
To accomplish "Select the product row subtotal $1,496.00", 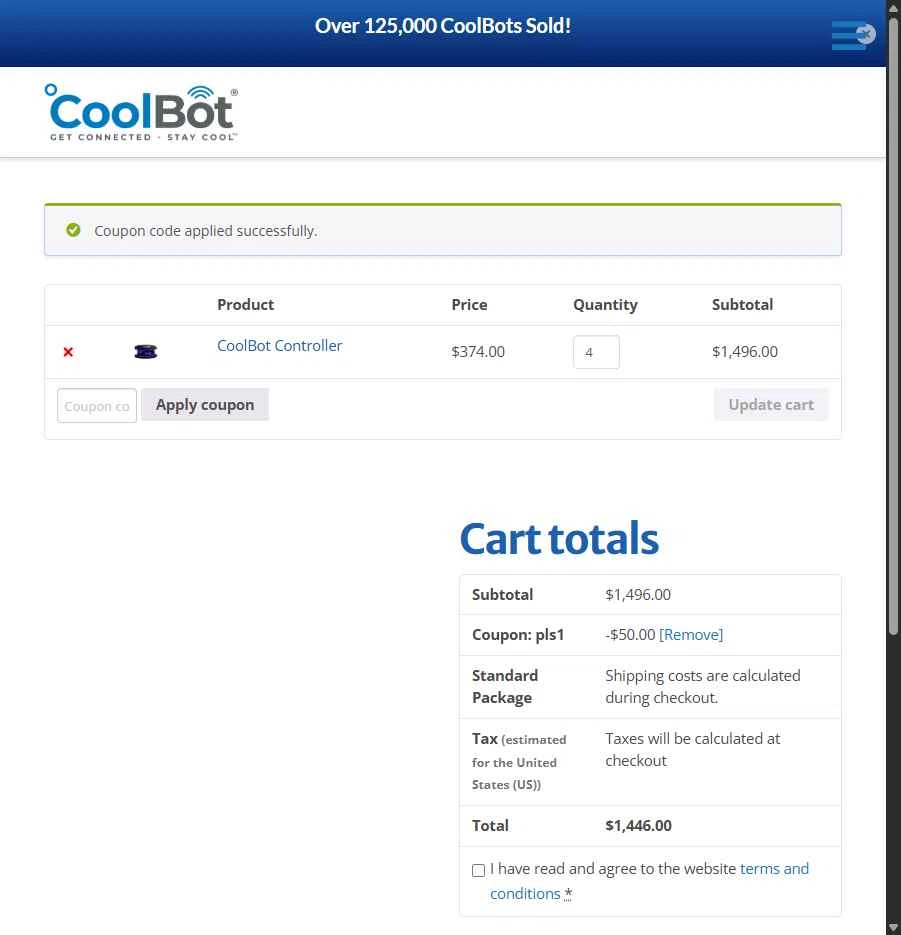I will [745, 352].
